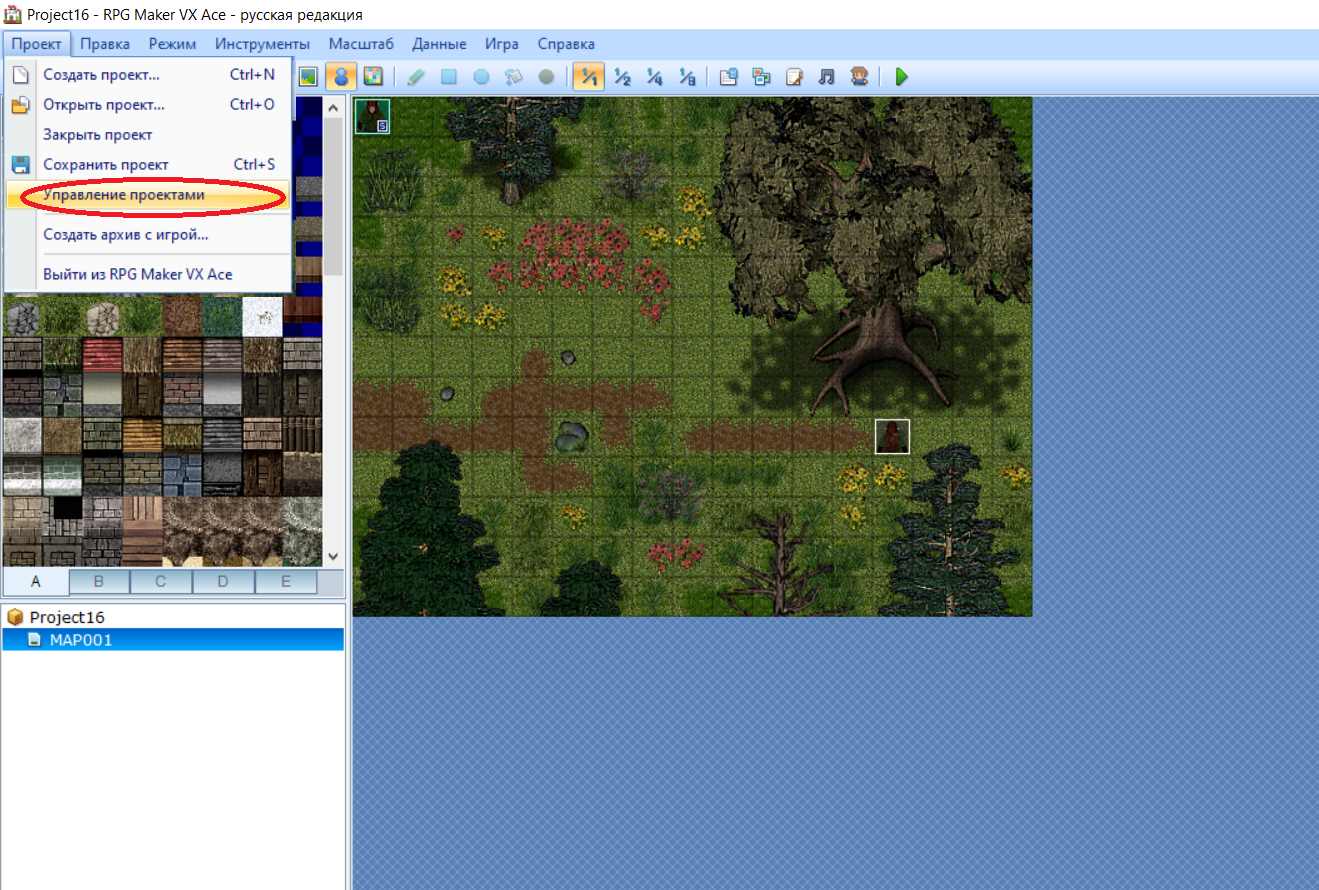Choose Закрыть проект menu entry
The width and height of the screenshot is (1319, 890).
147,135
